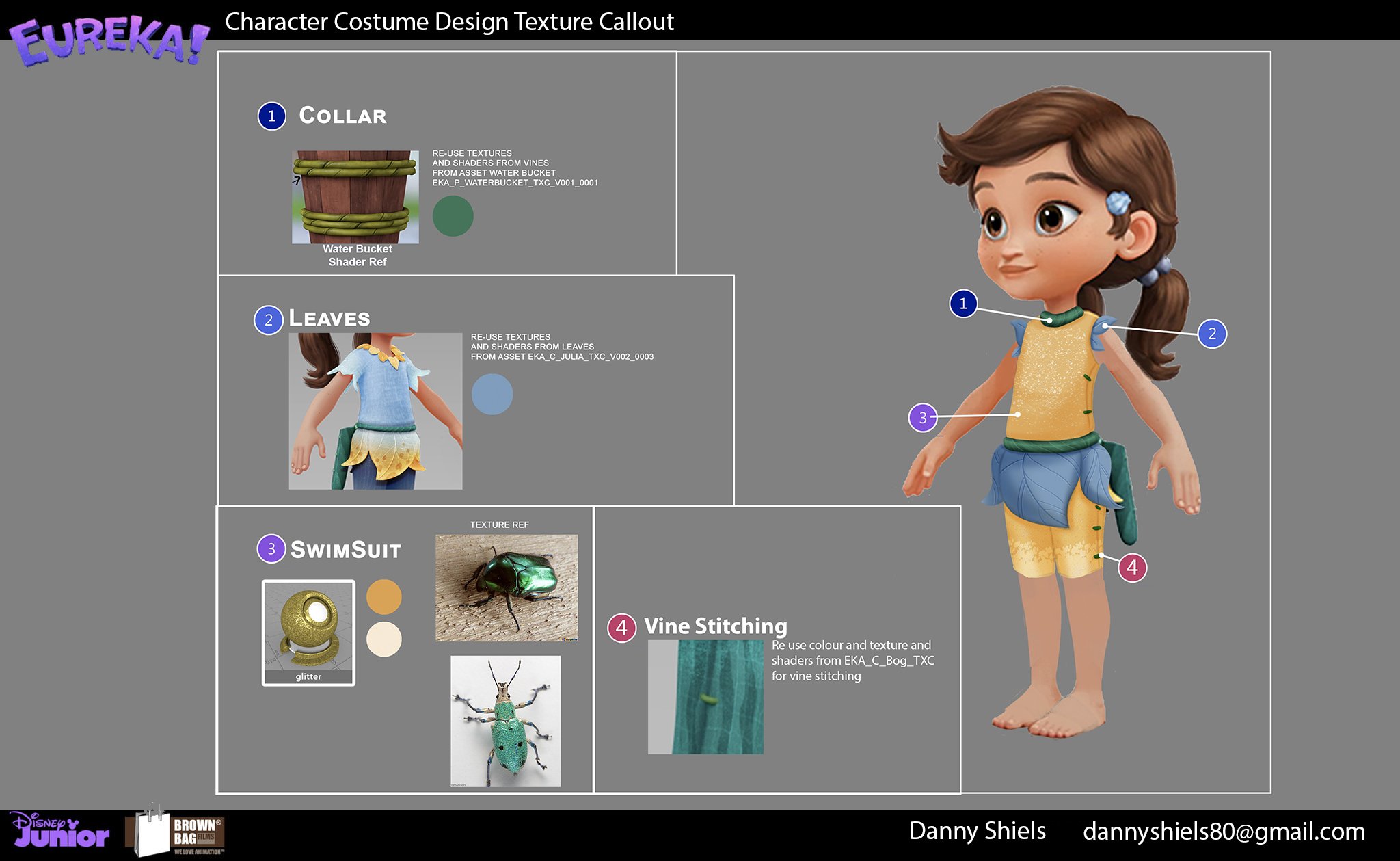Click number 2 badge beside Leaves heading
Screen dimensions: 1400x861
click(268, 320)
